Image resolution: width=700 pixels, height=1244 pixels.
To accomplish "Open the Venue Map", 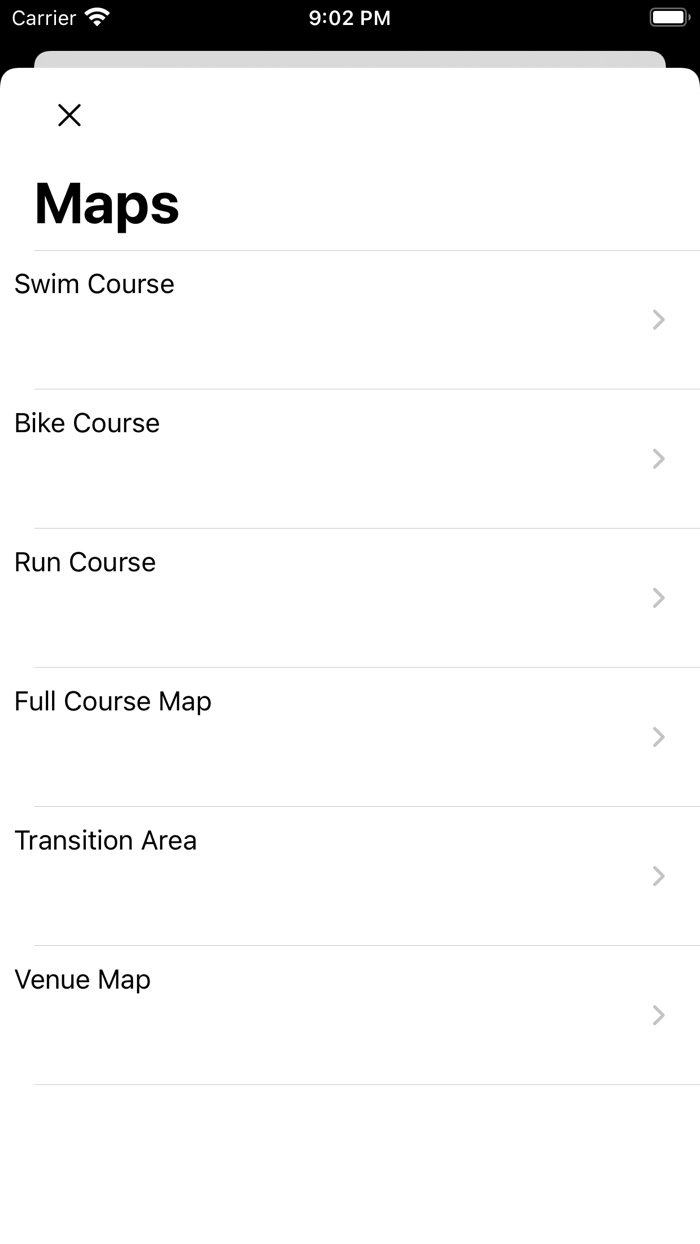I will tap(83, 979).
